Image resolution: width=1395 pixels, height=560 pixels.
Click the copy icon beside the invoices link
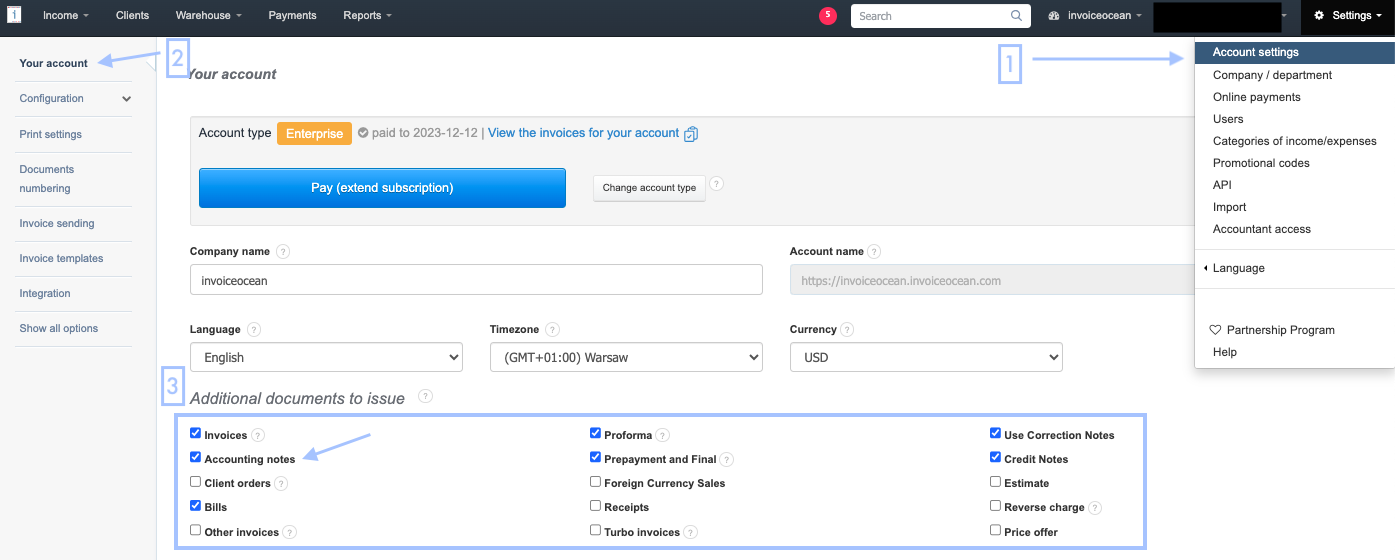691,134
